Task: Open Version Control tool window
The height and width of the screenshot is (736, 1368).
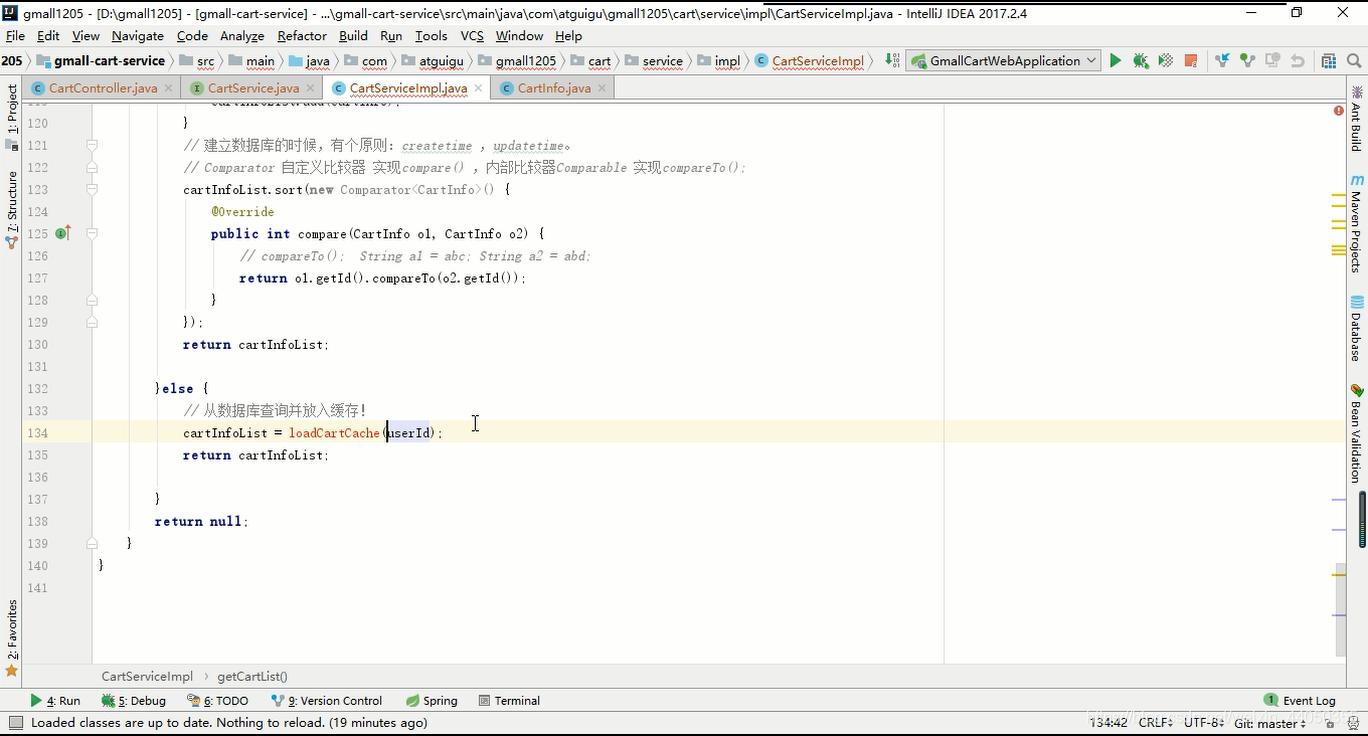Action: tap(326, 700)
